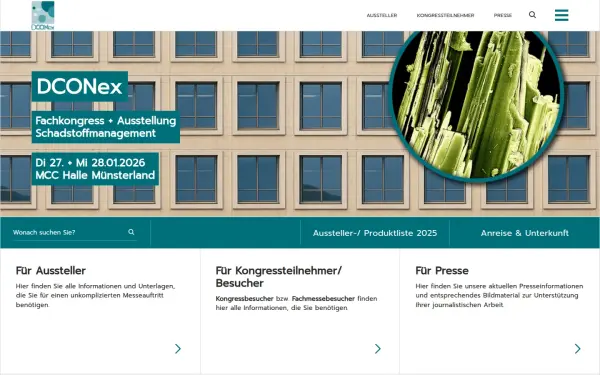600x375 pixels.
Task: Open Aussteller-/ Produktliste 2025
Action: 375,233
